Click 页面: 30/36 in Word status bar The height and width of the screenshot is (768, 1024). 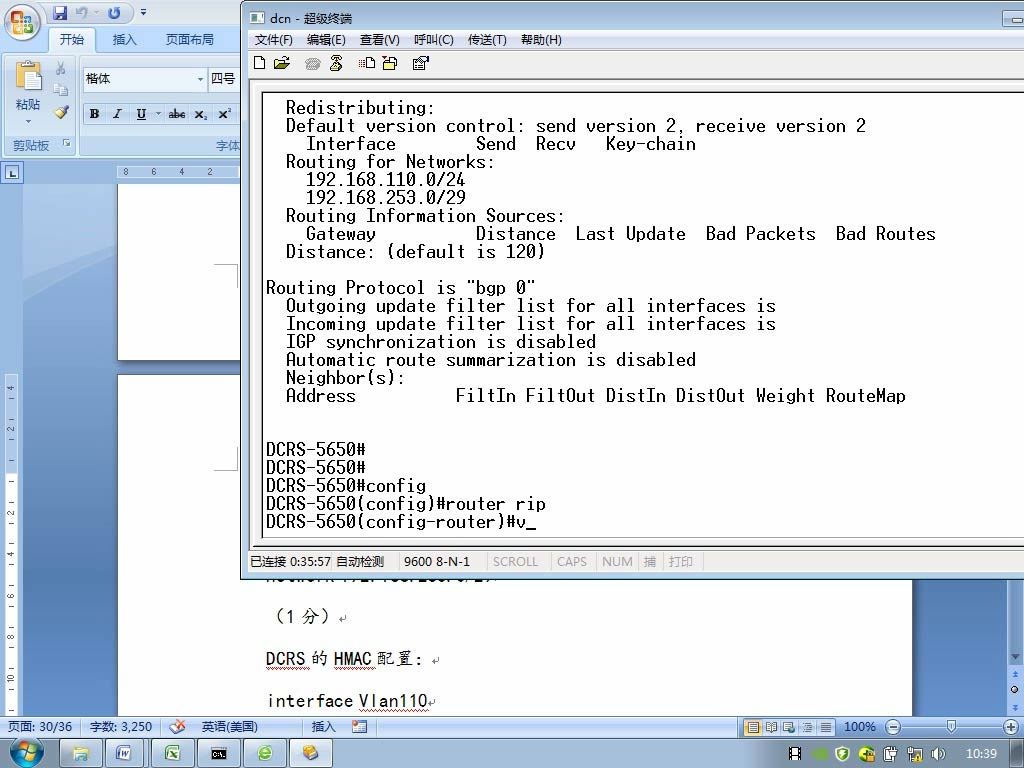39,726
